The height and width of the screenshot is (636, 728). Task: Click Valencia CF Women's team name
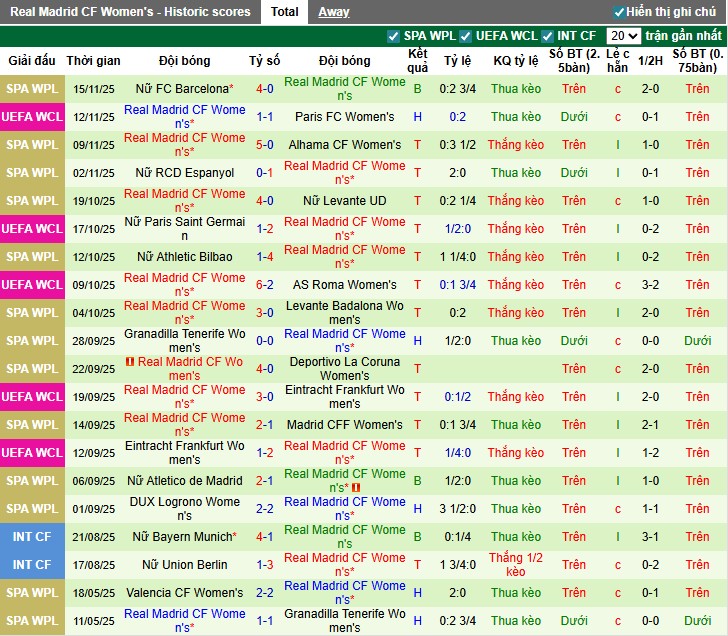point(184,593)
